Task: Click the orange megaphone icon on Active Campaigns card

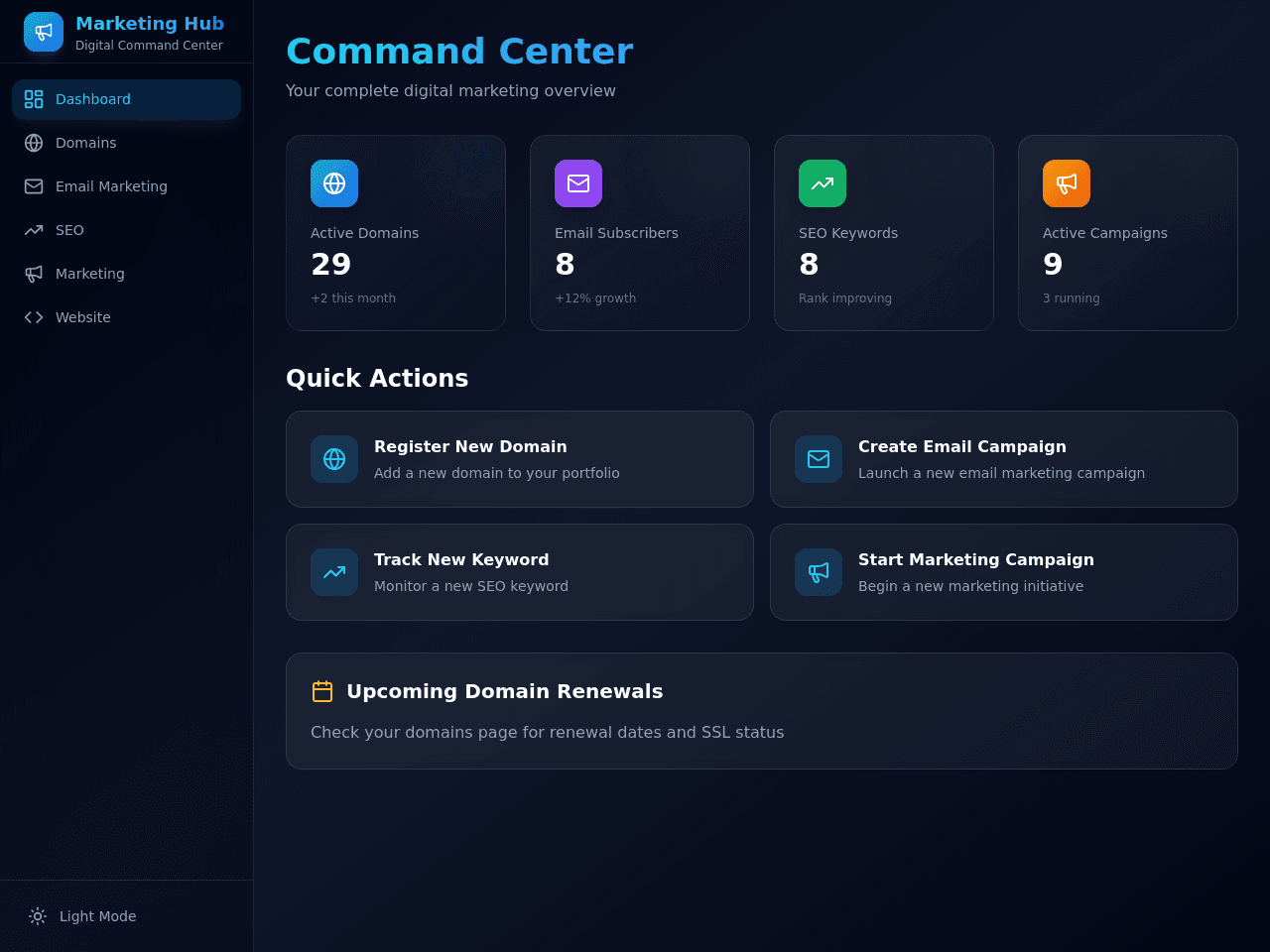Action: pos(1067,183)
